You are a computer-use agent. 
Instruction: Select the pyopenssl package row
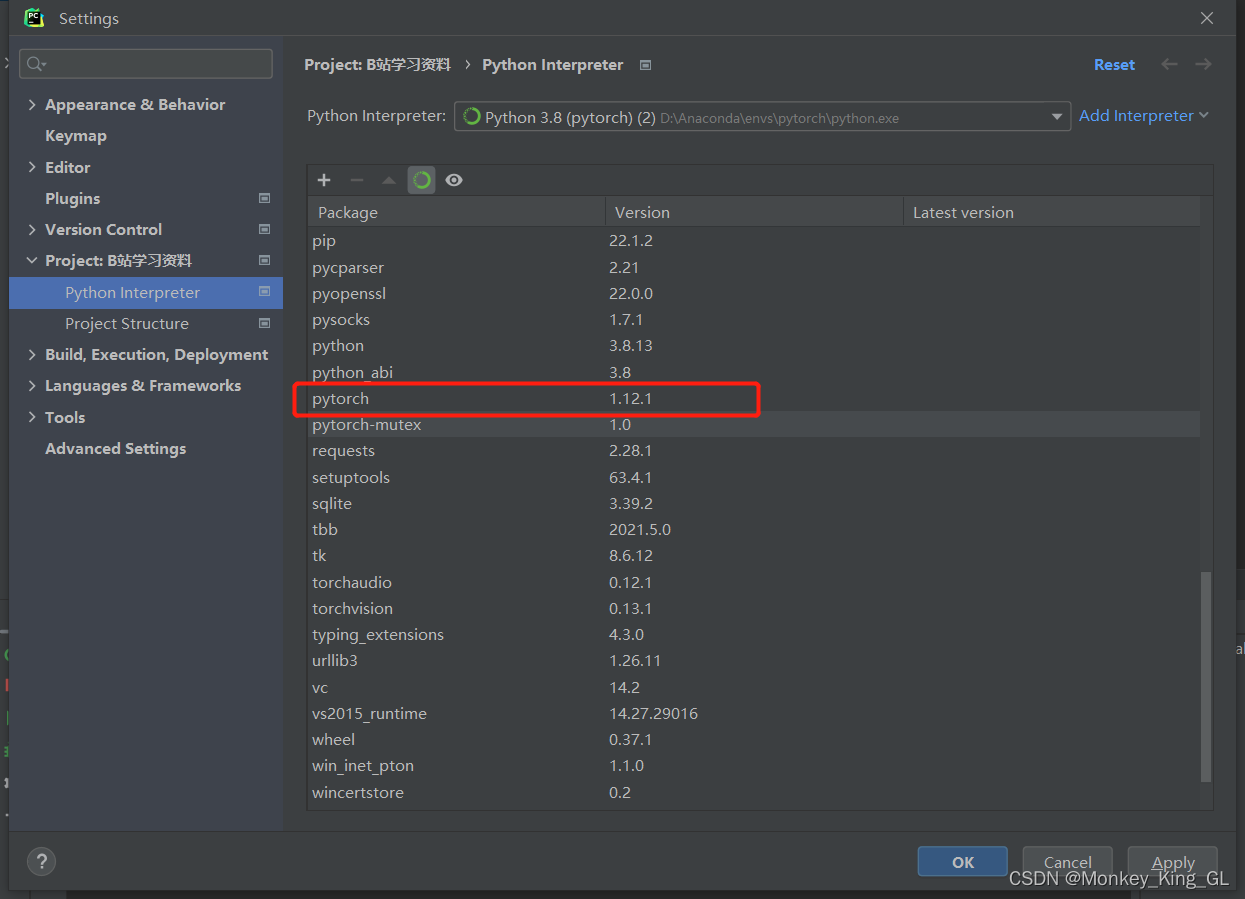(x=754, y=293)
